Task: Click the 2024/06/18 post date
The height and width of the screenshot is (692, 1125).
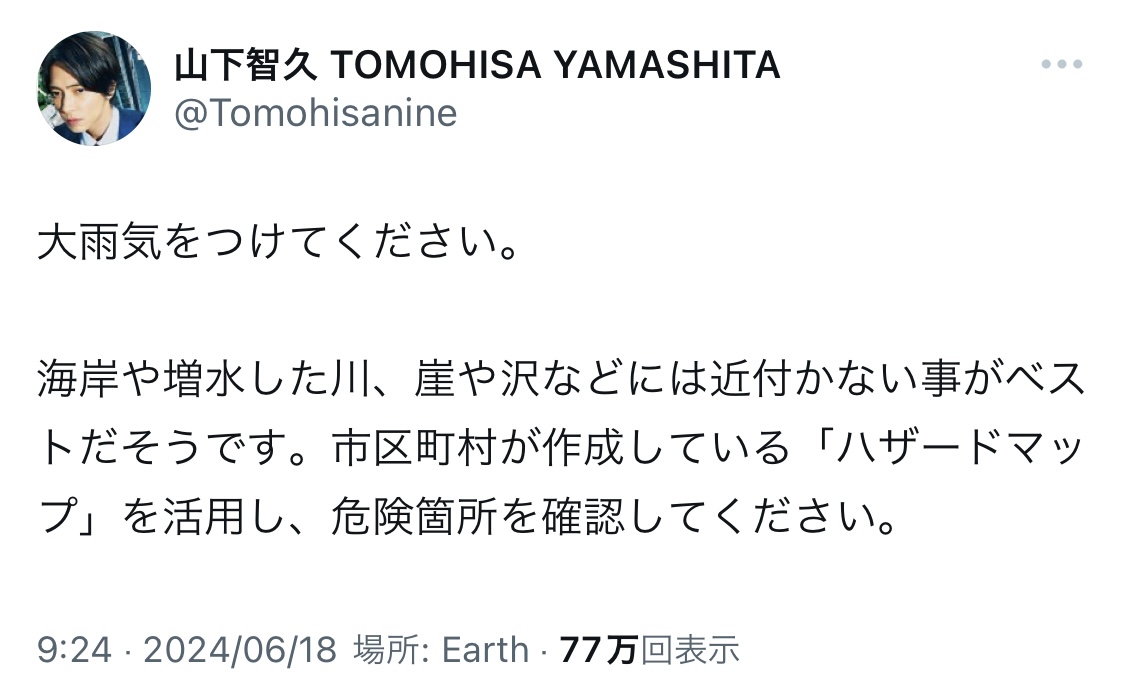Action: tap(240, 651)
